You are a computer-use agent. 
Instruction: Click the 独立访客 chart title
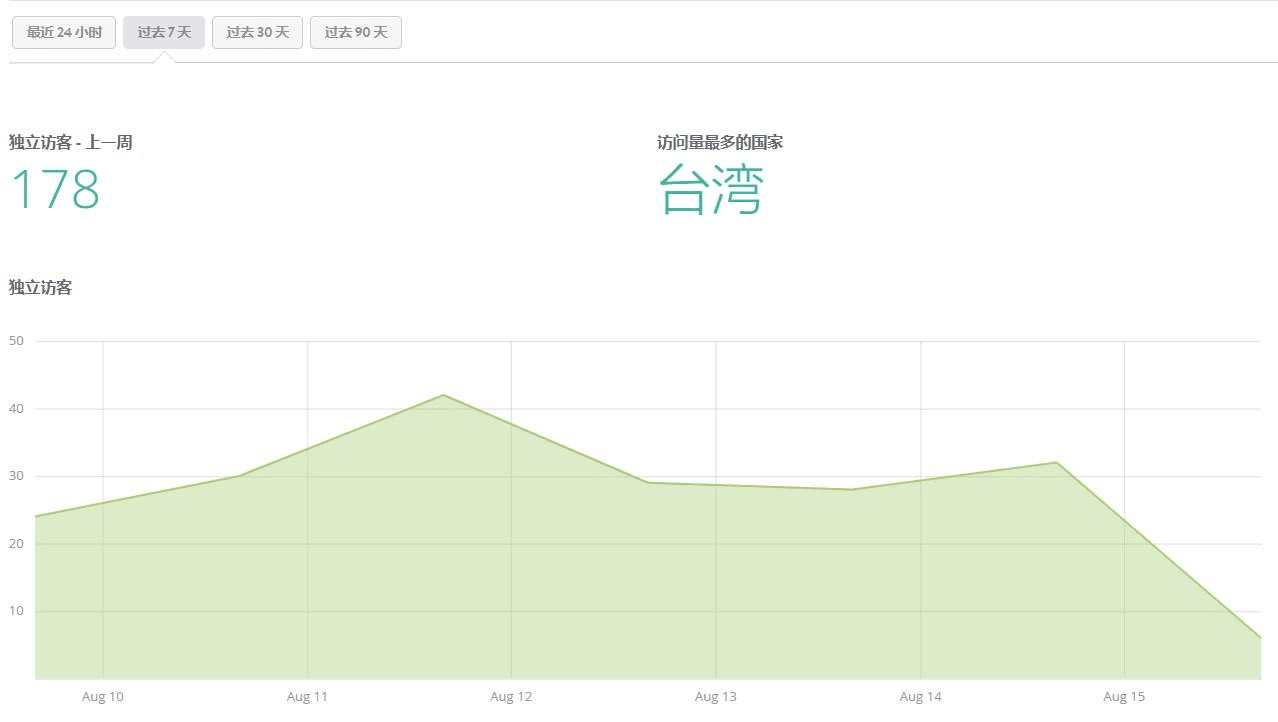point(40,287)
